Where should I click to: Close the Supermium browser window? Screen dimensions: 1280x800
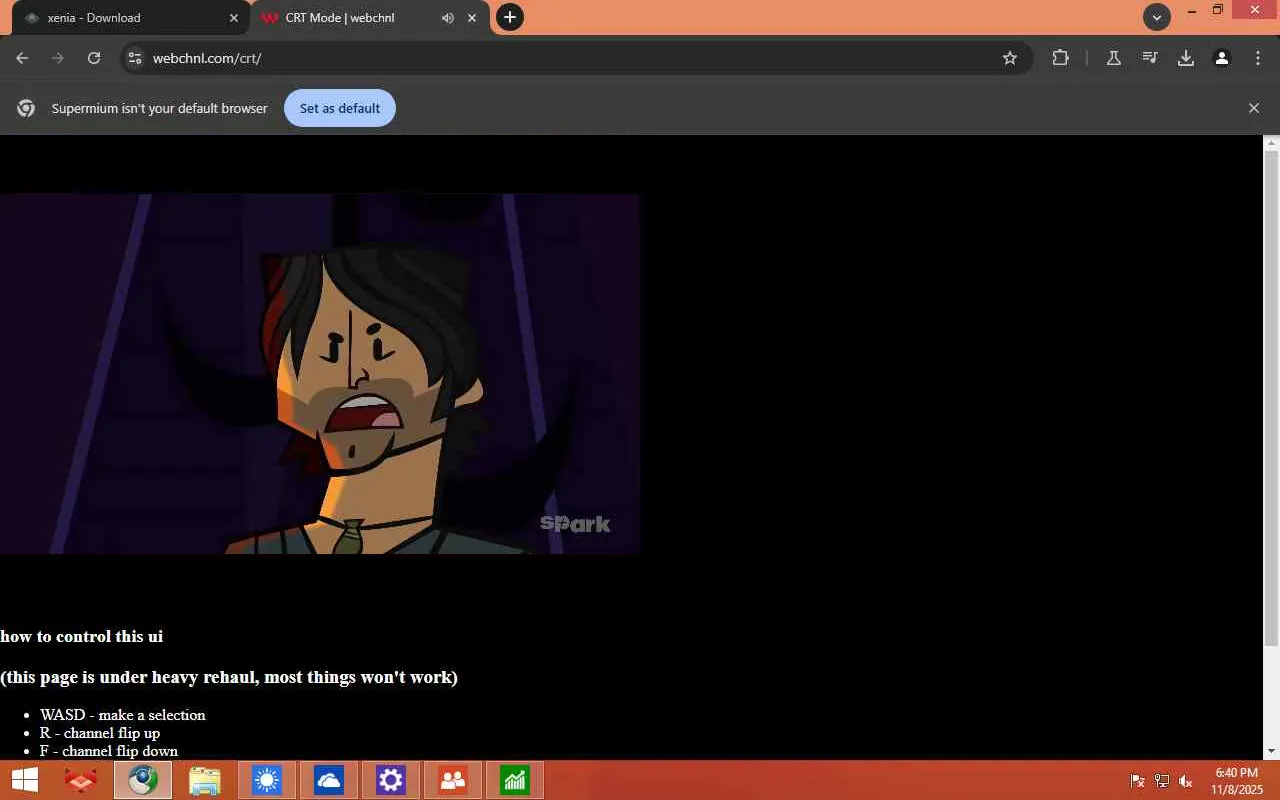[1255, 10]
